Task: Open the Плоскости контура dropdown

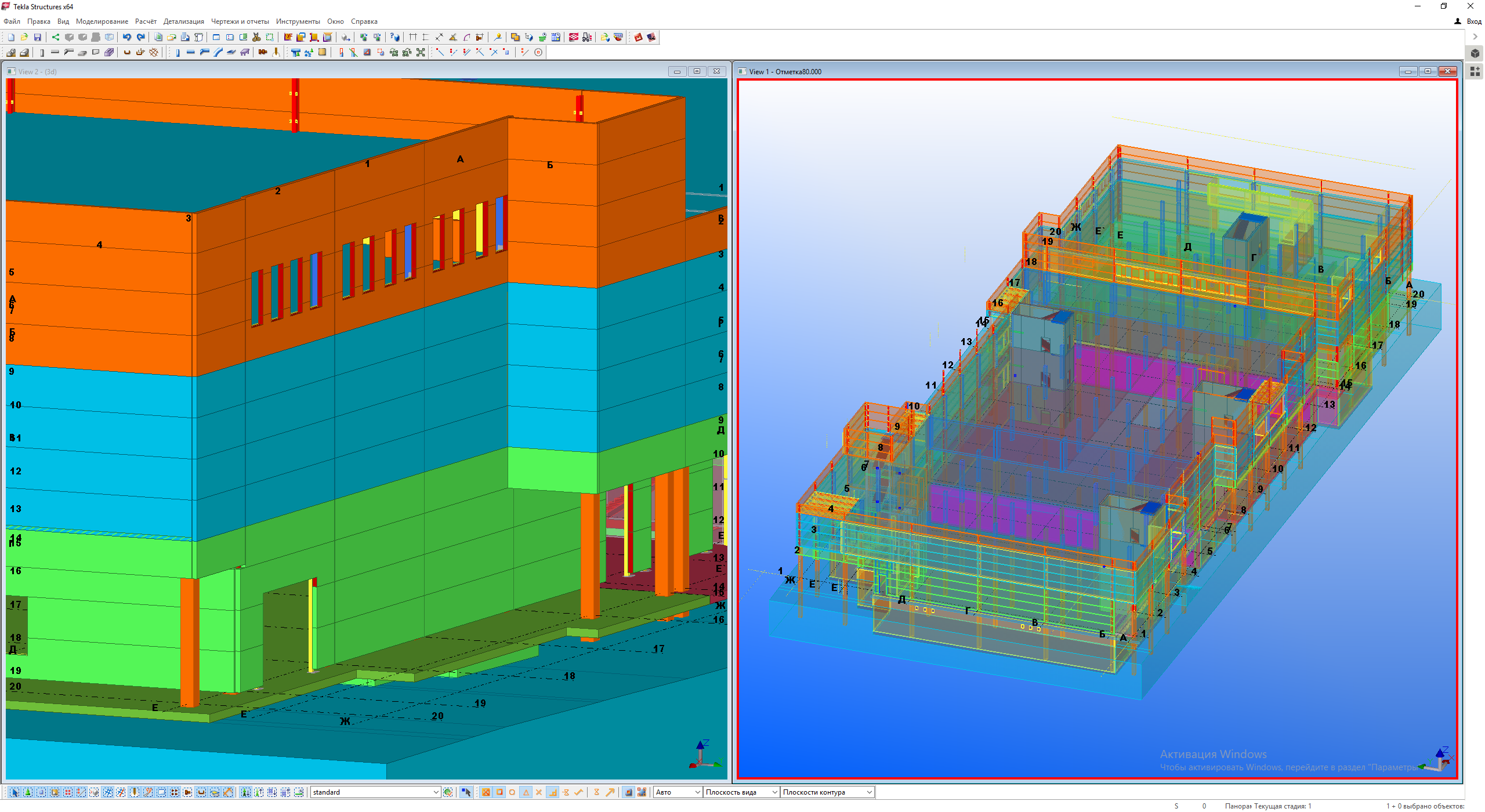Action: 868,792
